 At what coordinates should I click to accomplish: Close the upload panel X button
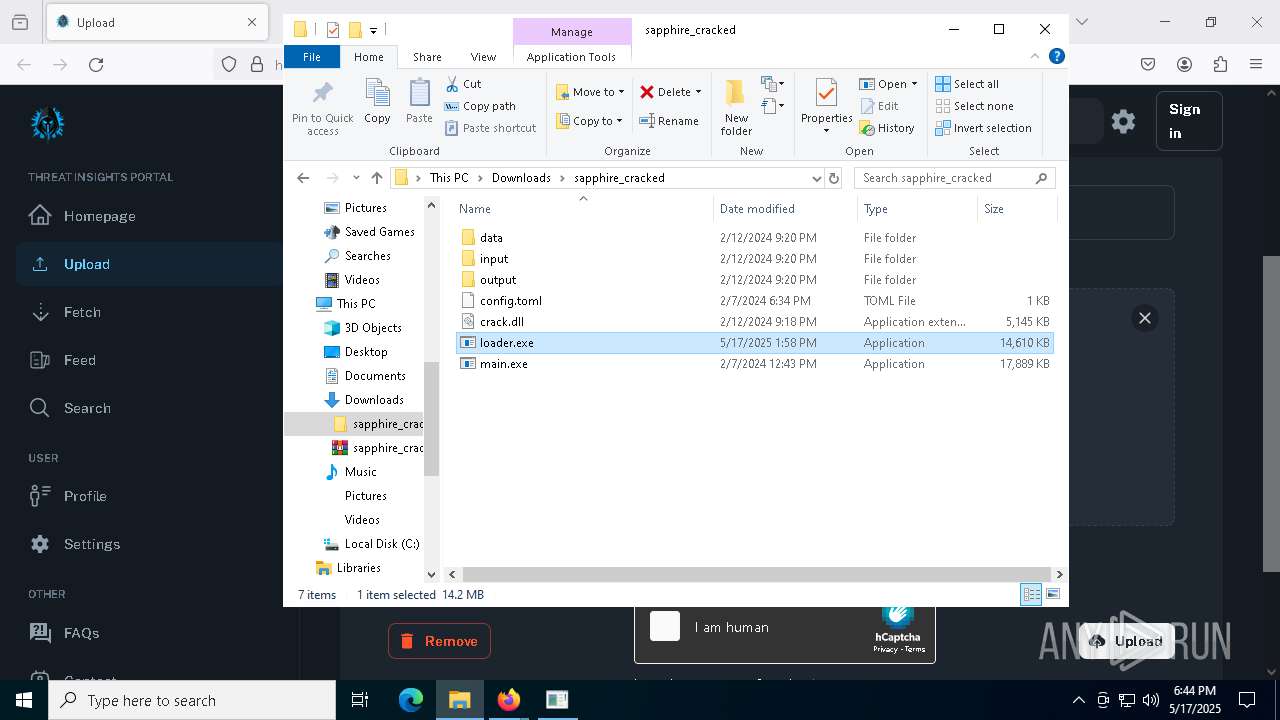coord(1145,318)
